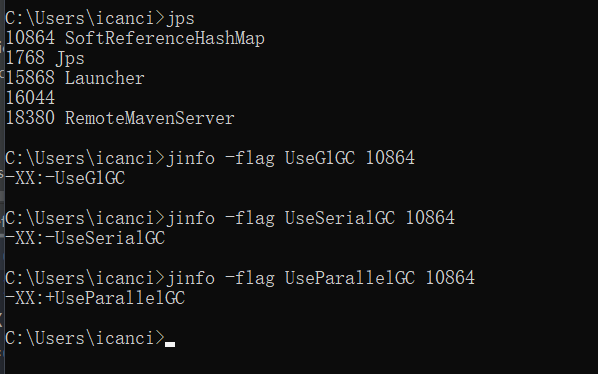Click the "jps" command text
Image resolution: width=598 pixels, height=374 pixels.
pos(180,19)
